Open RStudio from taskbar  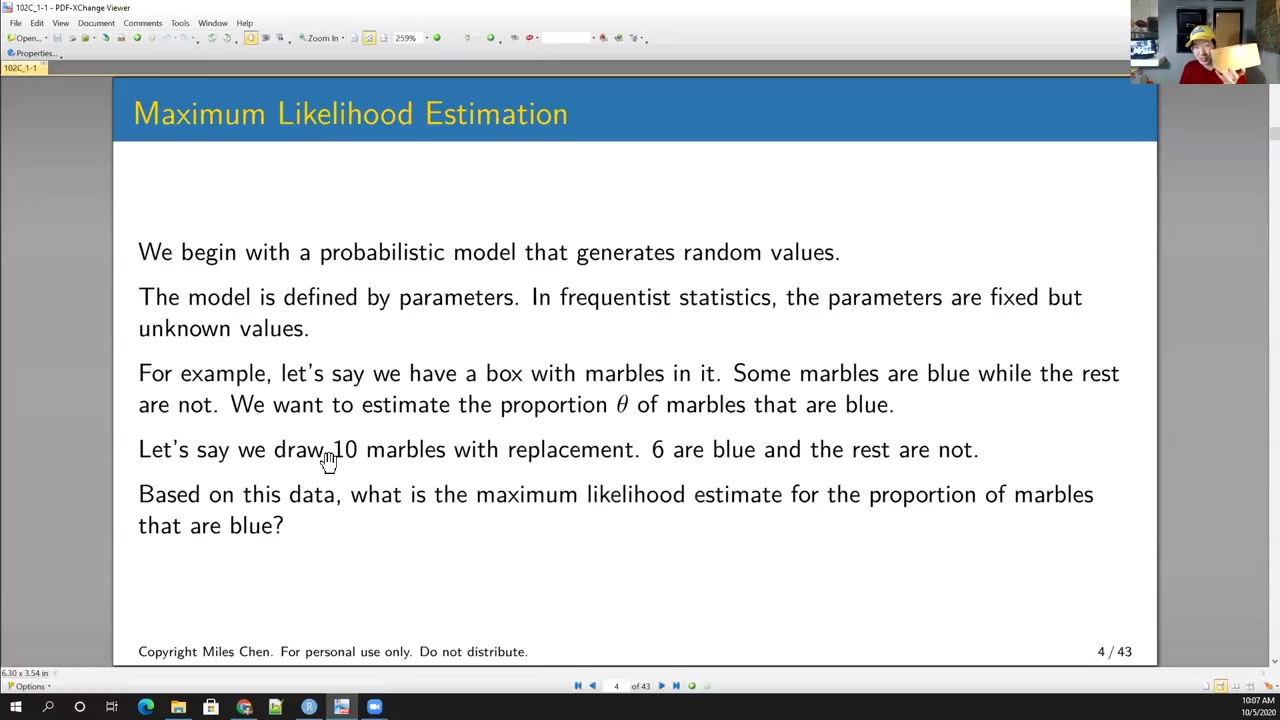coord(309,707)
